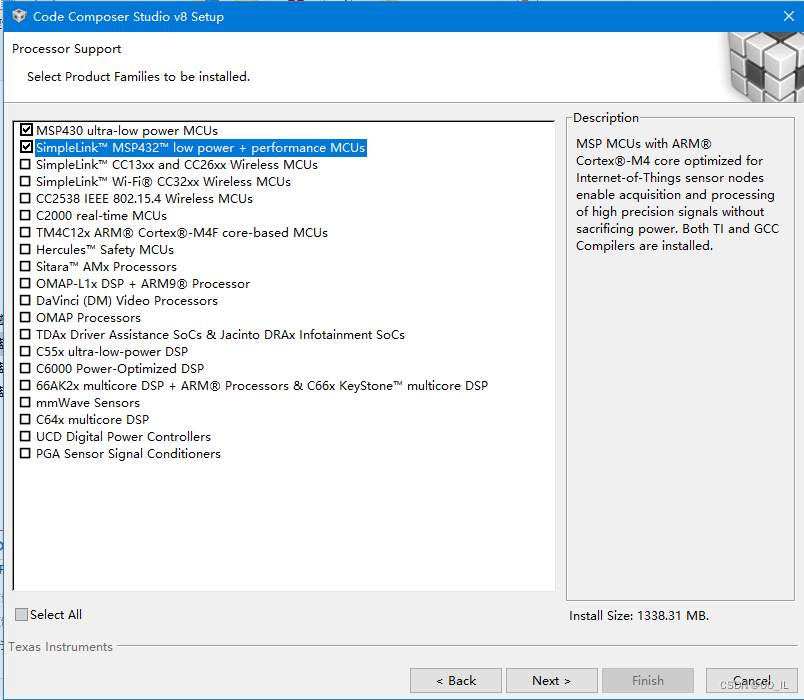
Task: Select the 'C2000 real-time MCUs' row label
Action: click(102, 215)
